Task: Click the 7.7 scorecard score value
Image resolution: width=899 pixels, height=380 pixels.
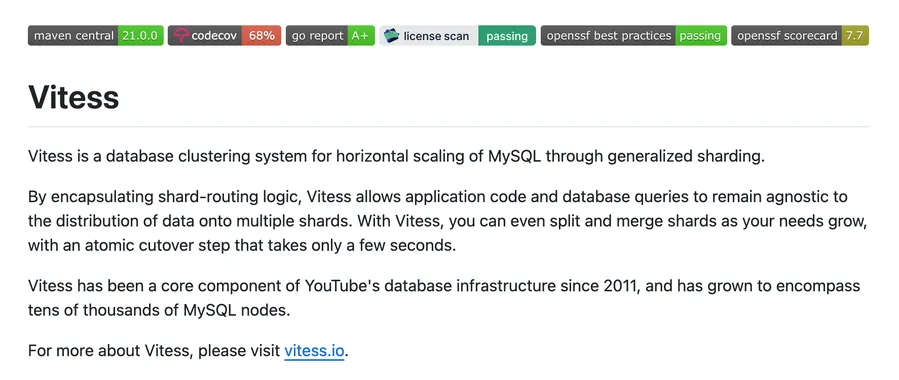Action: pos(855,36)
